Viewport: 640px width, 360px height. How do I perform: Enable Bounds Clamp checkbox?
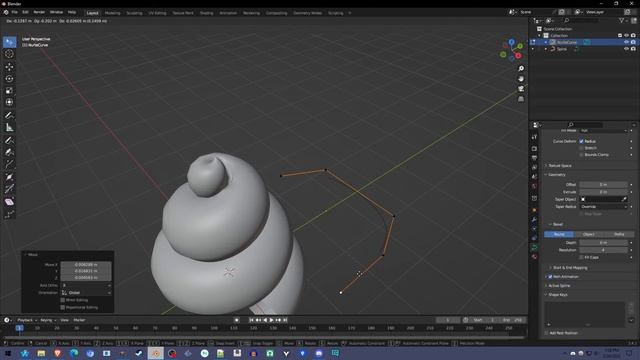pyautogui.click(x=581, y=155)
